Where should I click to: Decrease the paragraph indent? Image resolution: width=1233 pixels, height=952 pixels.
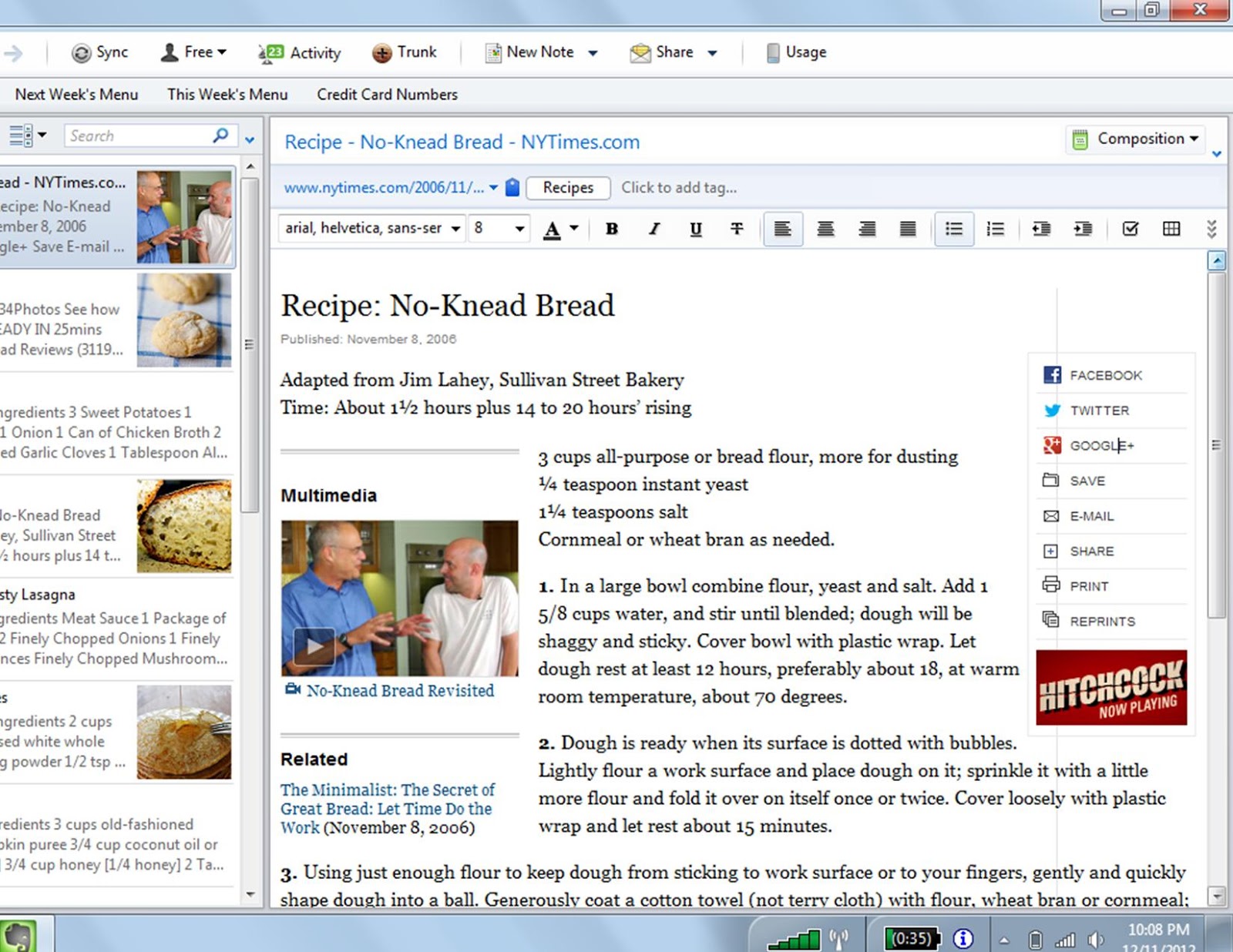tap(1041, 229)
